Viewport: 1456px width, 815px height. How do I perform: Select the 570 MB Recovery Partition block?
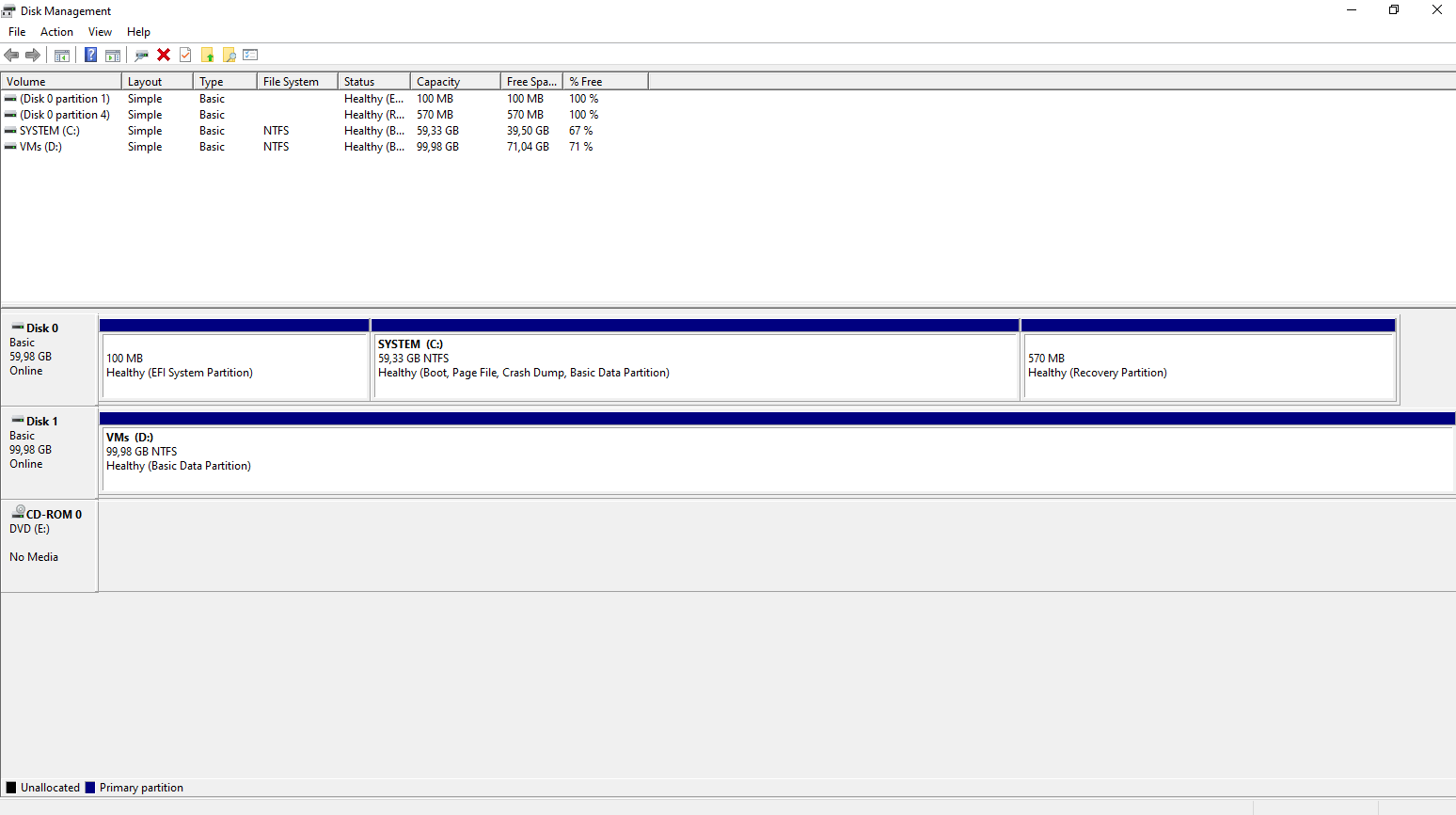click(1209, 360)
